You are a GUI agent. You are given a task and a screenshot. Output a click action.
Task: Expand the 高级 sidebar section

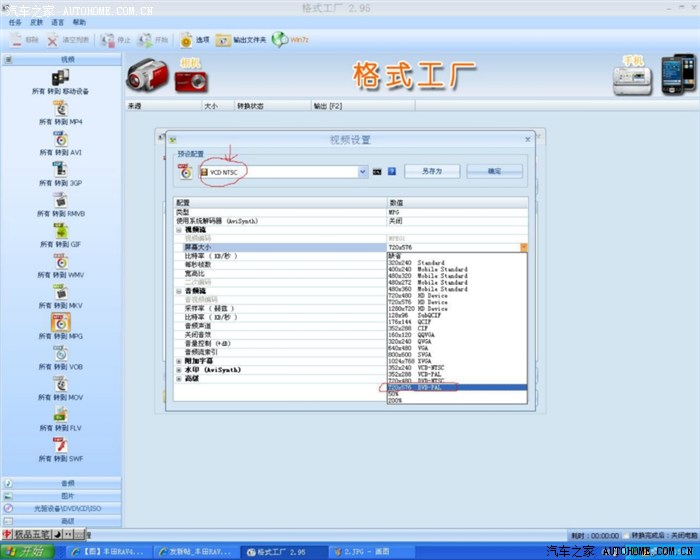(x=62, y=521)
